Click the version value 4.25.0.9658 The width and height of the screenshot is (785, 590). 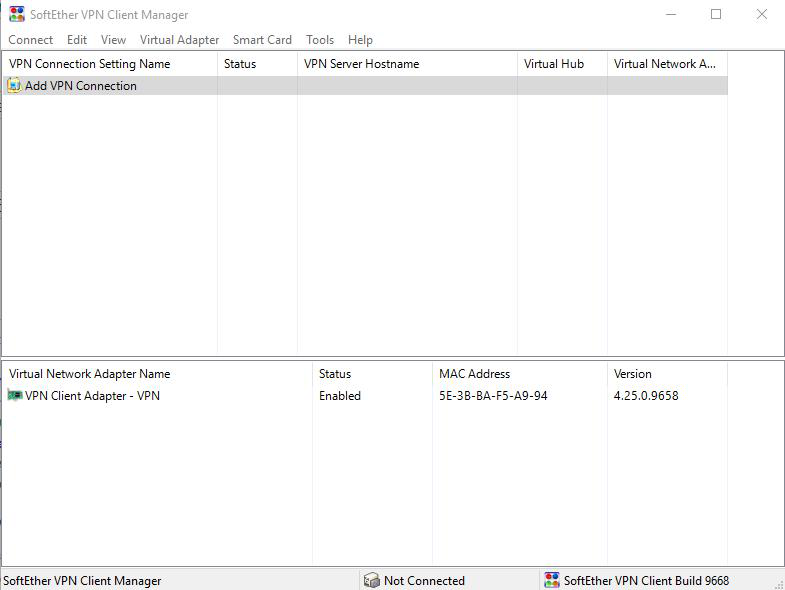coord(646,396)
